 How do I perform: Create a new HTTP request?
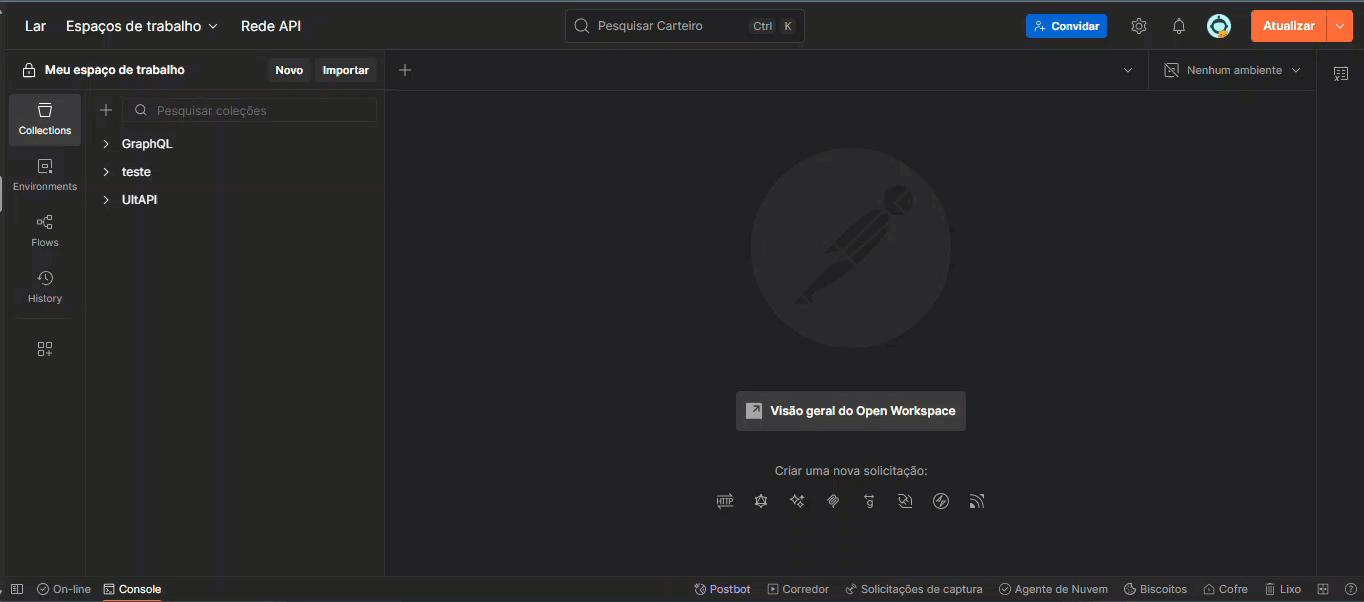pyautogui.click(x=725, y=501)
